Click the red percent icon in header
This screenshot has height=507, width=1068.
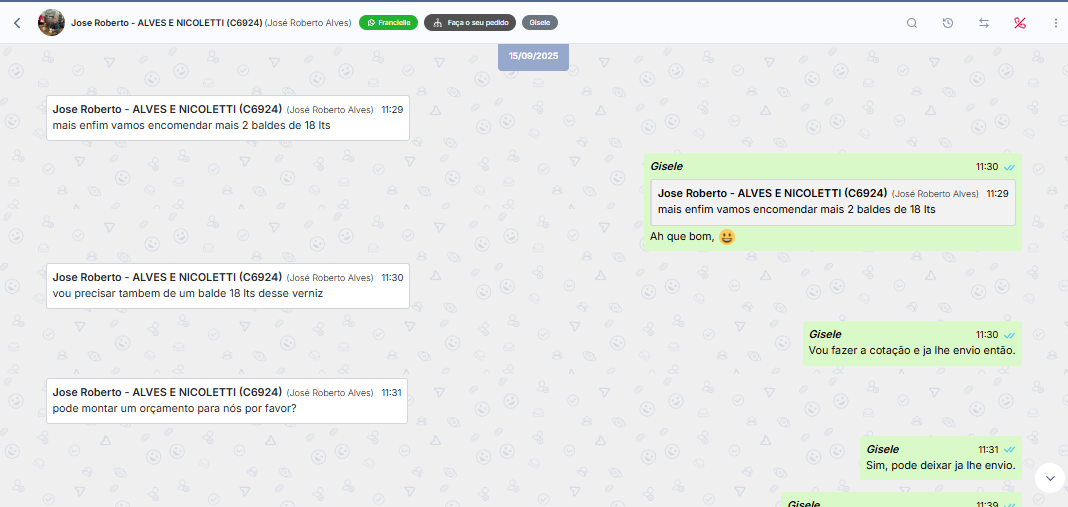(x=1020, y=23)
